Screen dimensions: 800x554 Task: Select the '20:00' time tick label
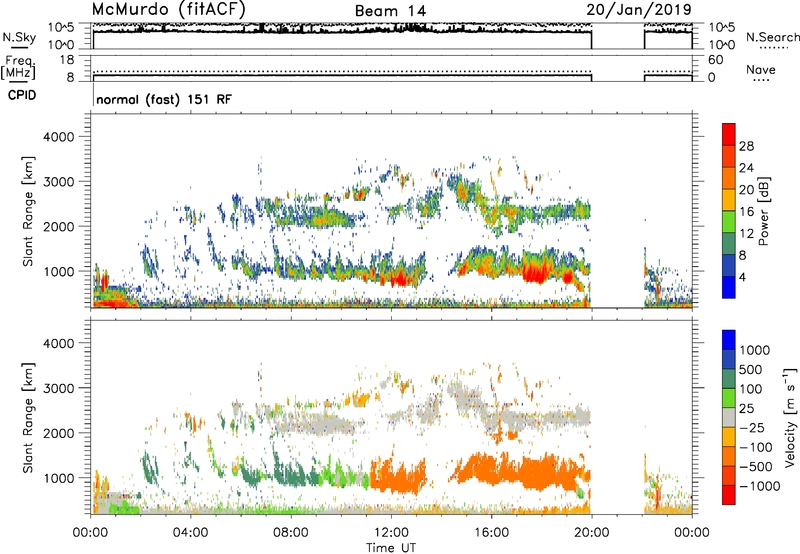591,533
